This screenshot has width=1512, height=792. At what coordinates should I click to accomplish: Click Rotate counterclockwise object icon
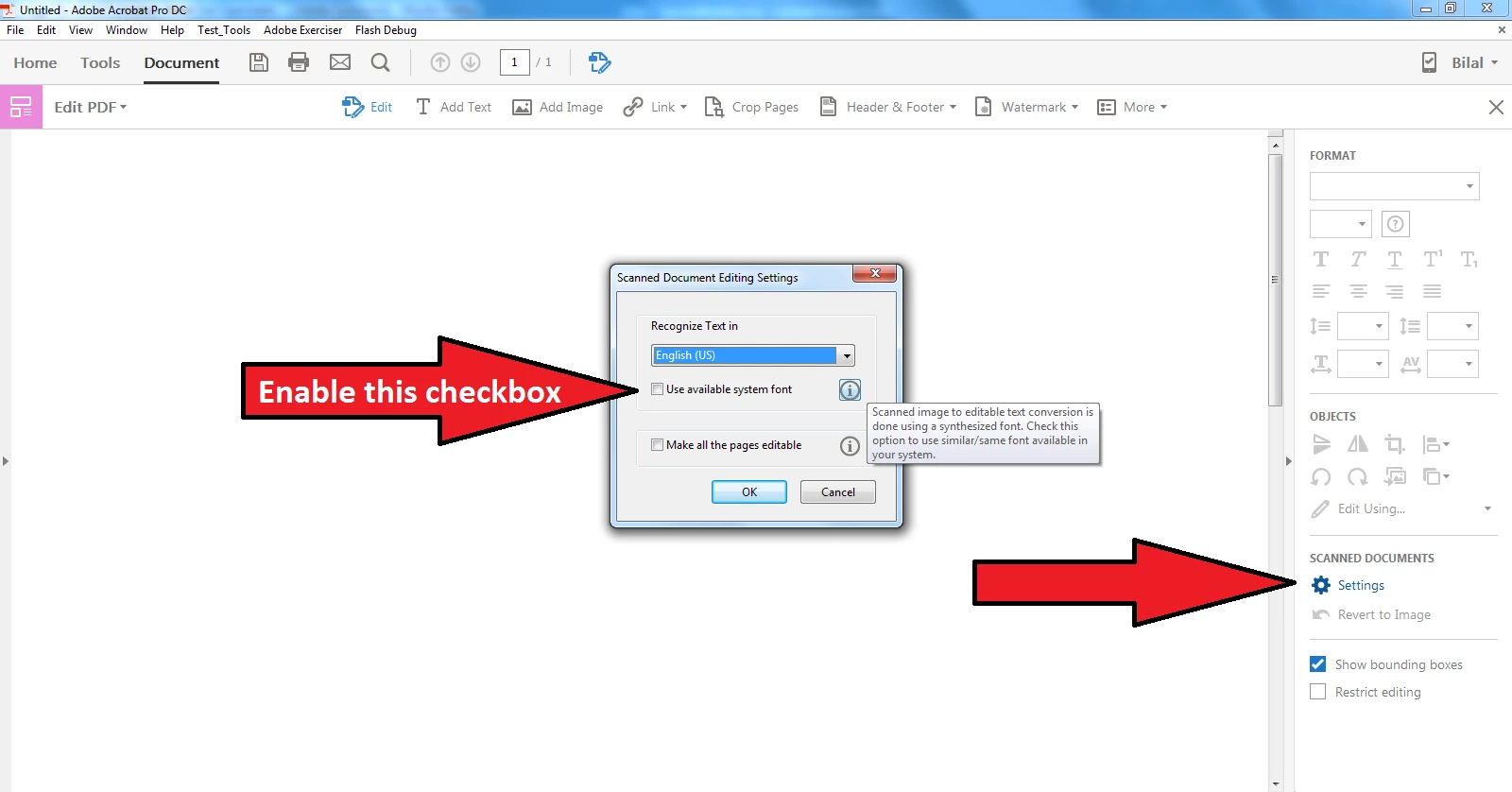click(1321, 476)
